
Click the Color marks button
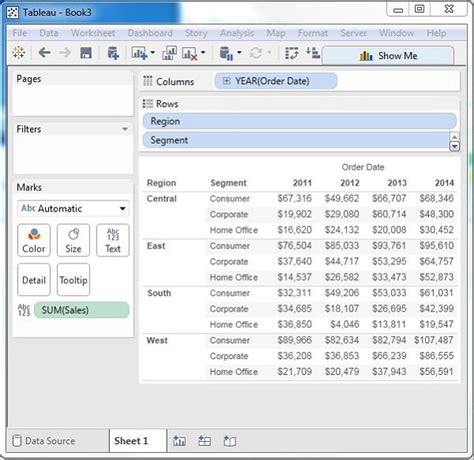click(34, 240)
